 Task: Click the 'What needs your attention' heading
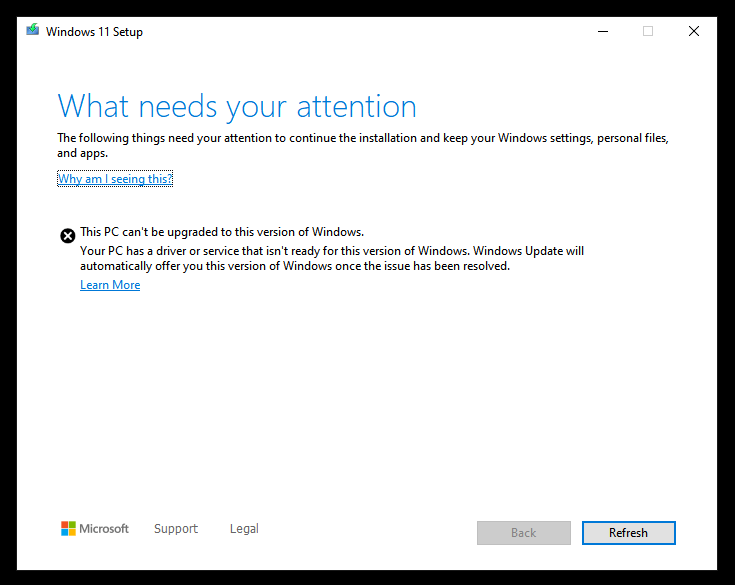point(237,106)
